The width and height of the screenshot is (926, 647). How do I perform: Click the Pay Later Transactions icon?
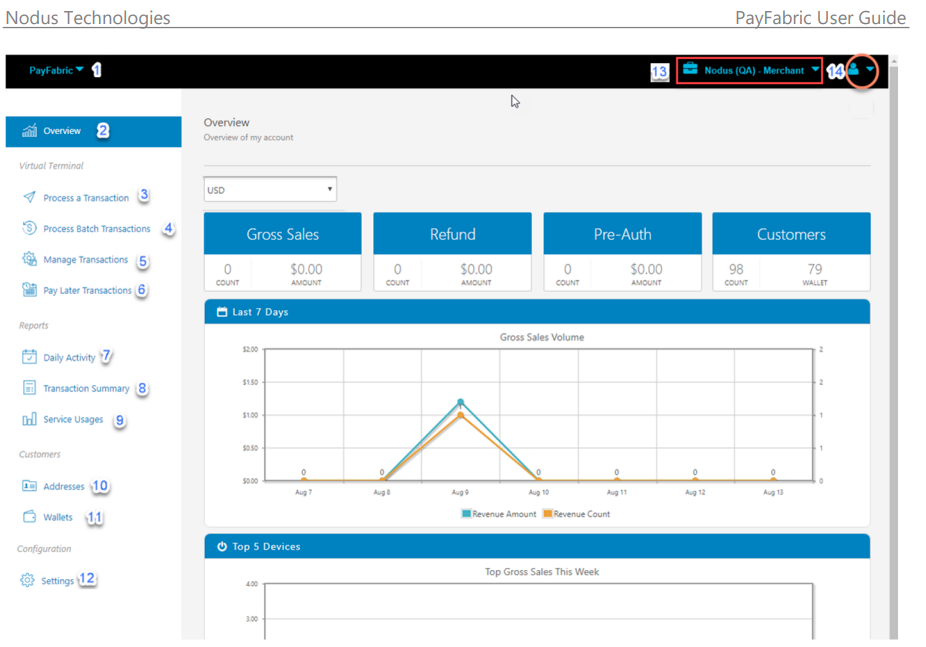(29, 290)
